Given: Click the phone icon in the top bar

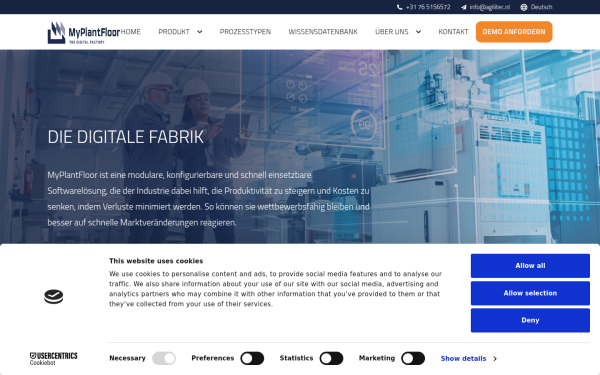Looking at the screenshot, I should [x=399, y=7].
